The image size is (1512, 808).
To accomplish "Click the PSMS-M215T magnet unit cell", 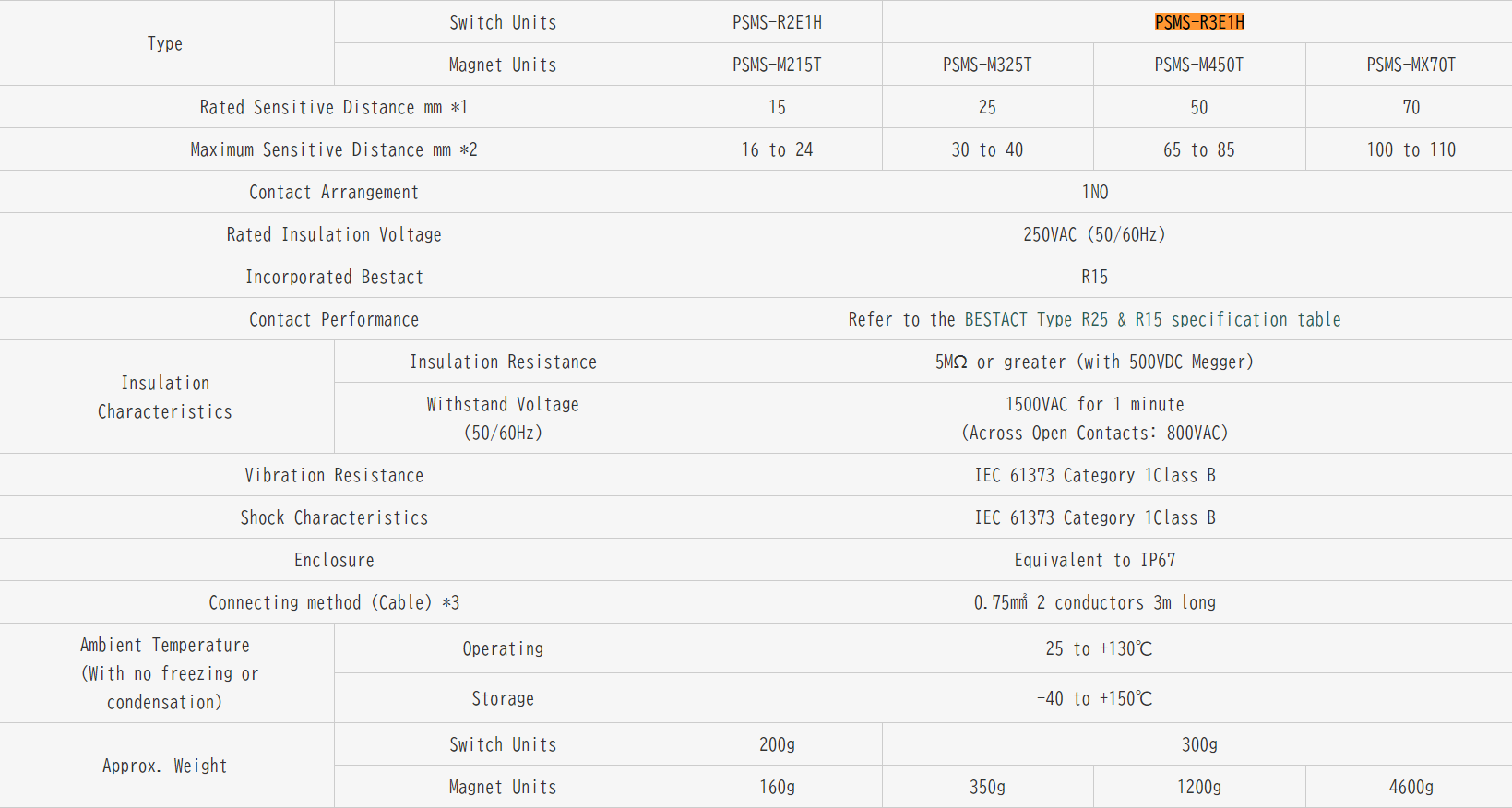I will pos(777,65).
